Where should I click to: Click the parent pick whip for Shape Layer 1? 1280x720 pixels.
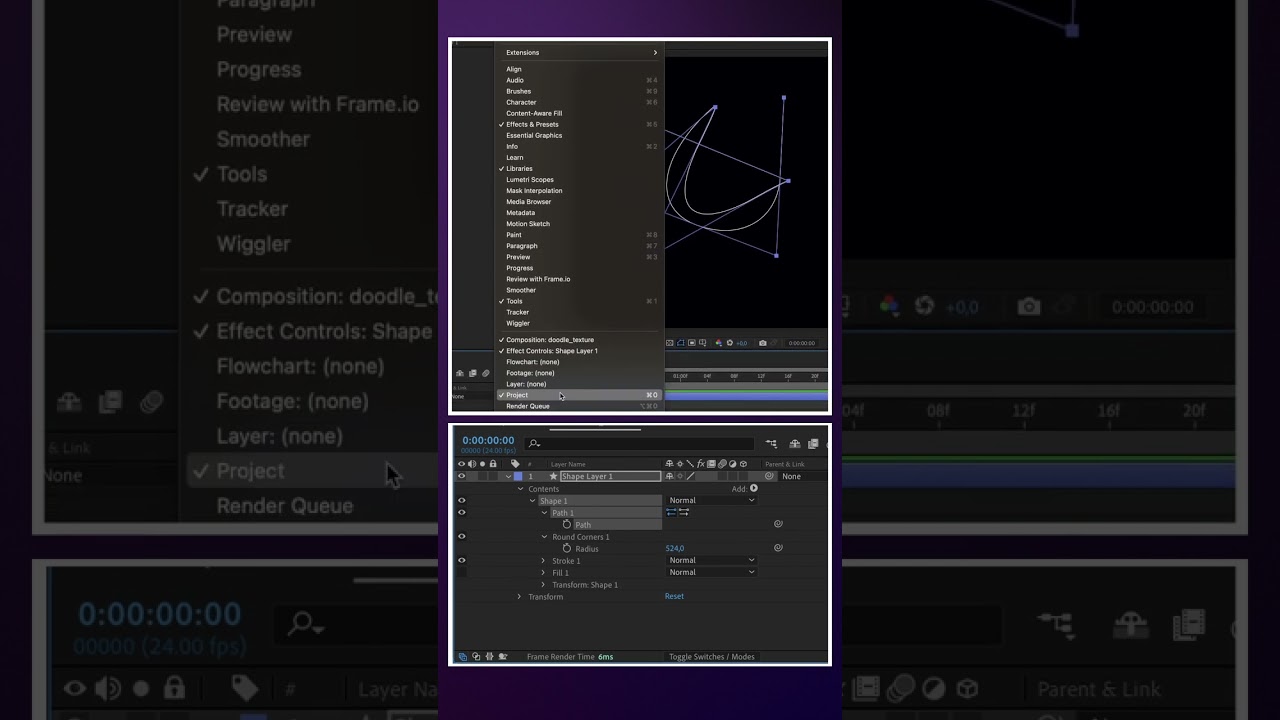[x=769, y=476]
